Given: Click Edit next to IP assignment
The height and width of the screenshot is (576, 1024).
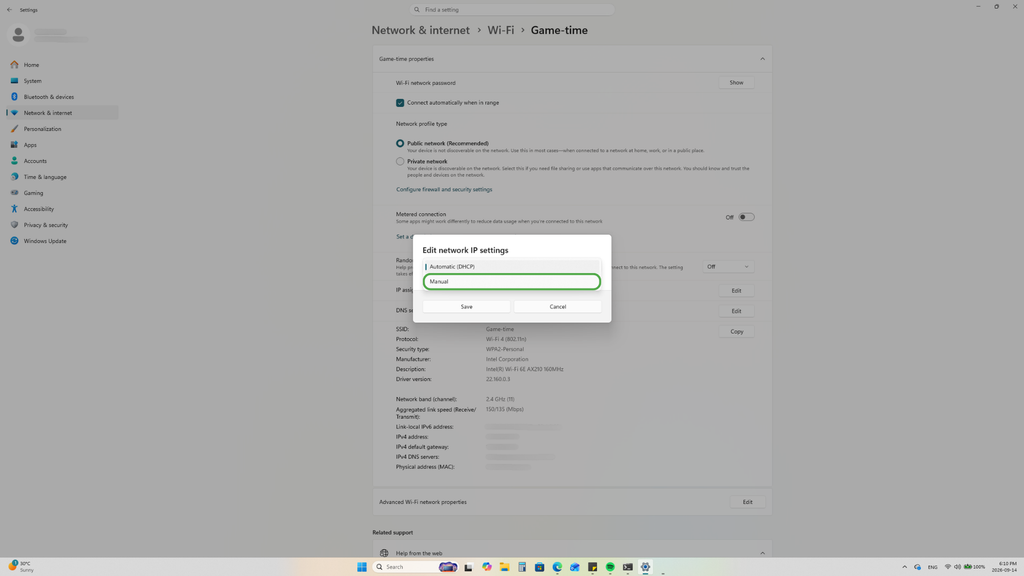Looking at the screenshot, I should coord(737,291).
